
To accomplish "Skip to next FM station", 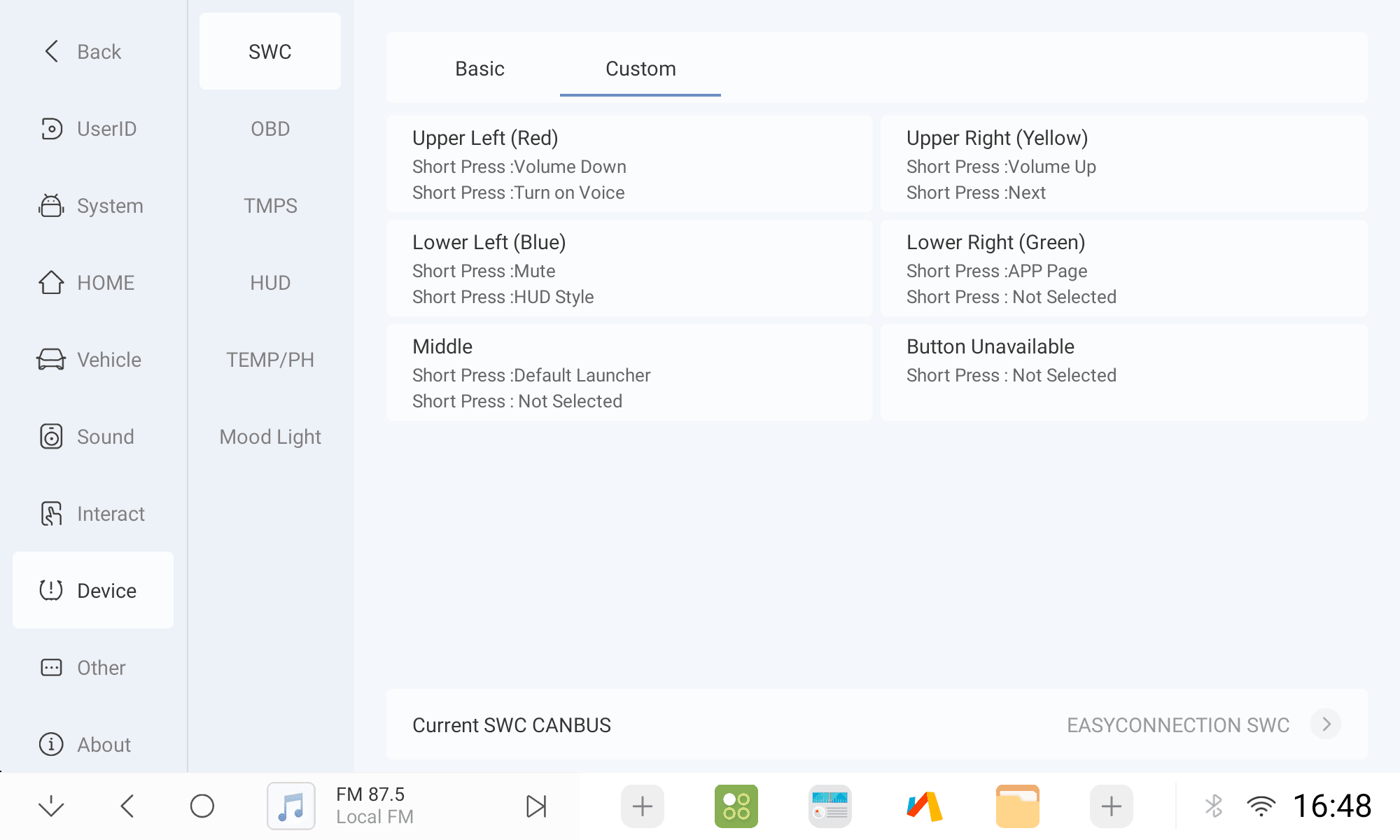I will click(536, 806).
